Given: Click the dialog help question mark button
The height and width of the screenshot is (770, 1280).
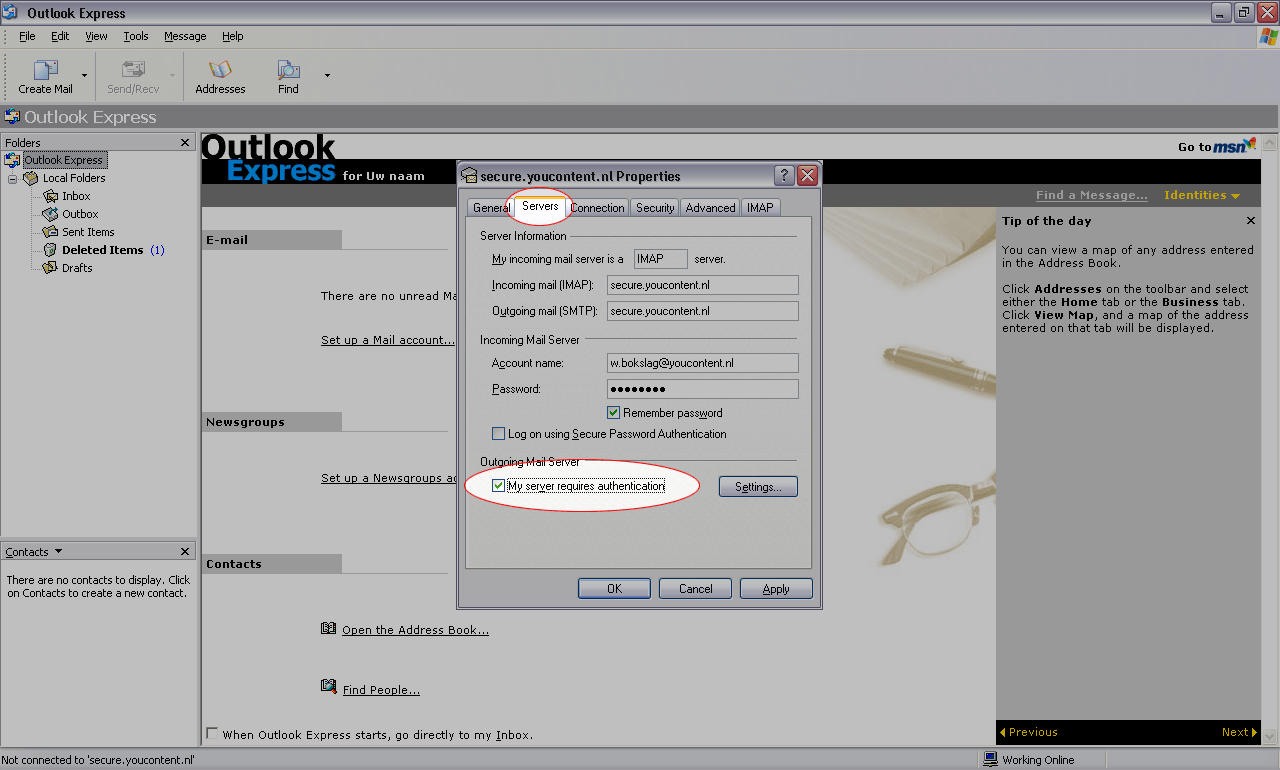Looking at the screenshot, I should pos(785,176).
